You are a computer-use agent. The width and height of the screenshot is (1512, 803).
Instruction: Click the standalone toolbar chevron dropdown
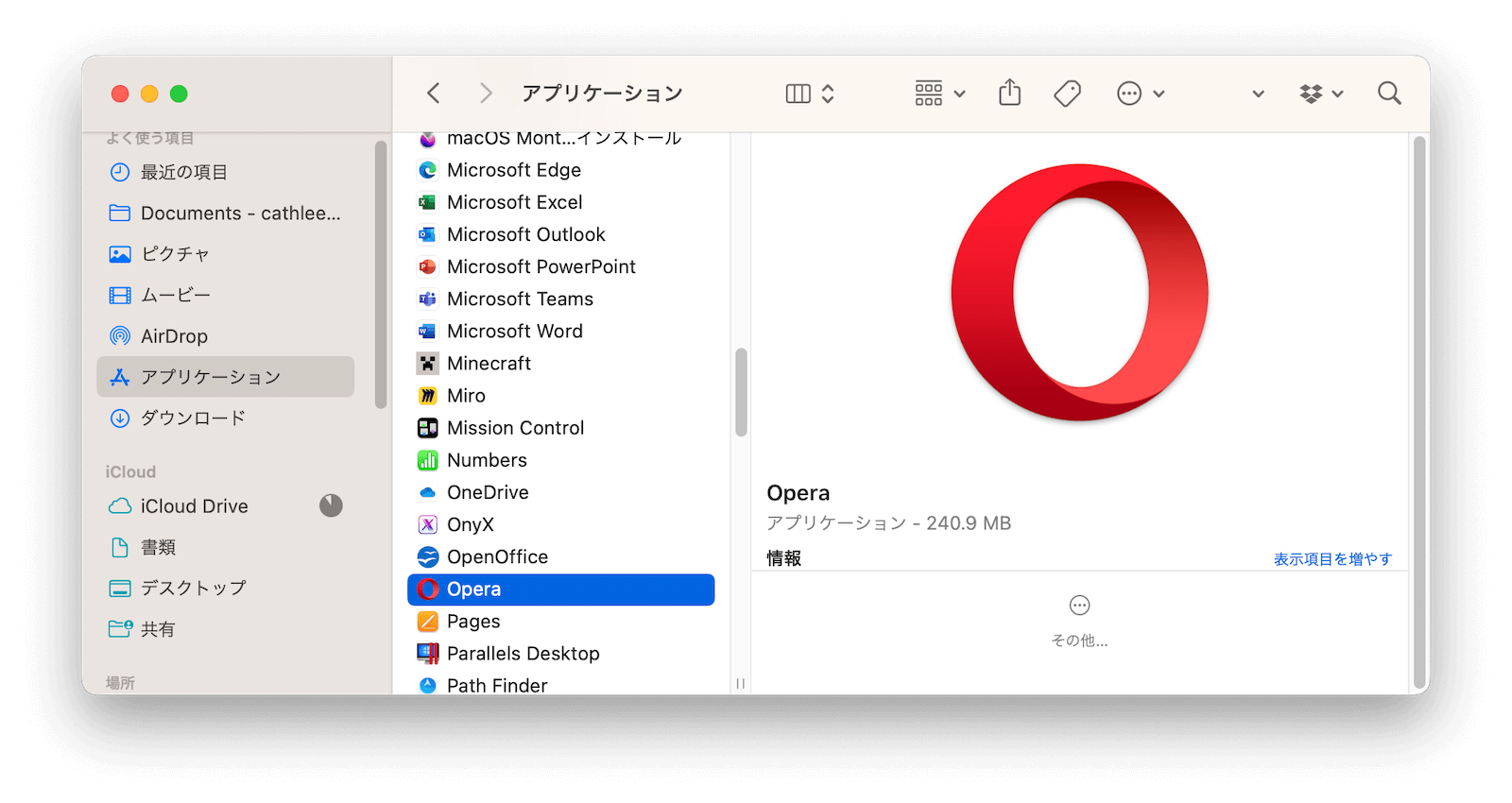click(x=1259, y=94)
